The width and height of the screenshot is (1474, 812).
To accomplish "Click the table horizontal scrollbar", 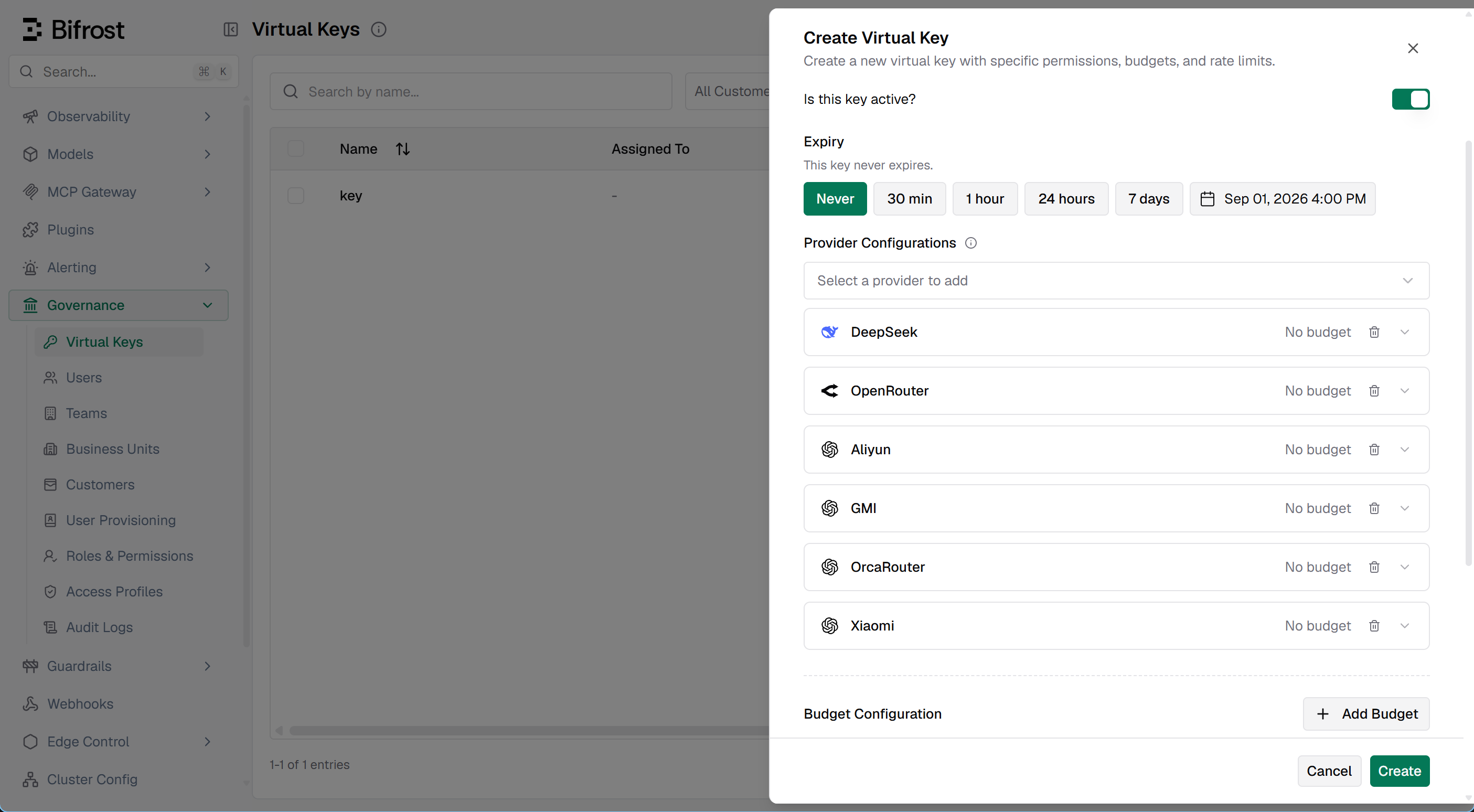I will (529, 731).
